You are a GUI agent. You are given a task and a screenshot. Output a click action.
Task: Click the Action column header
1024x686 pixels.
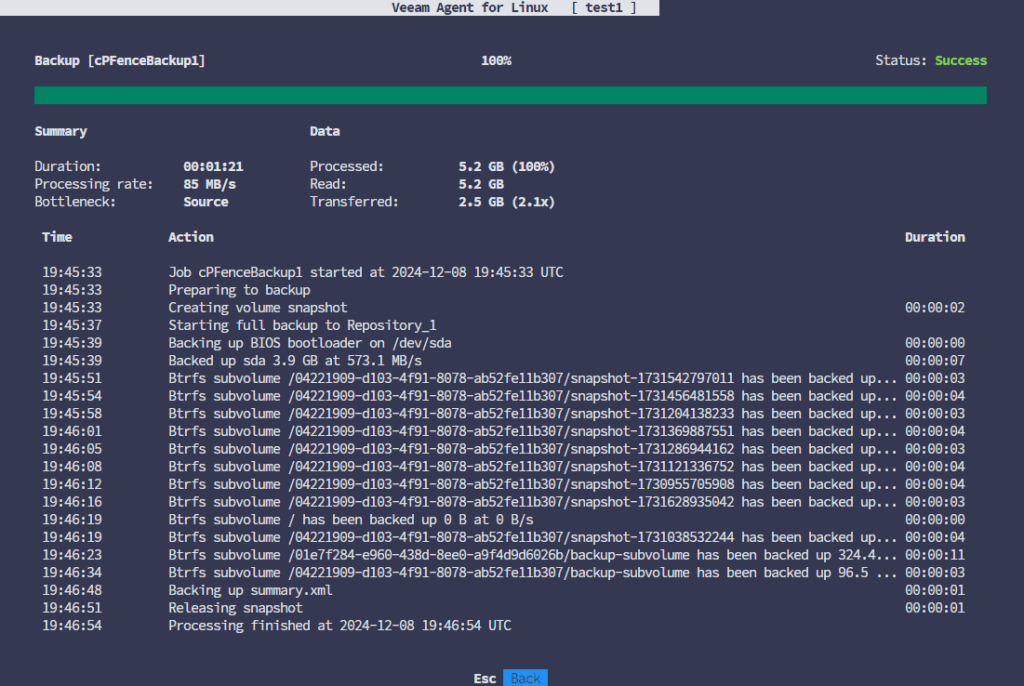tap(191, 237)
